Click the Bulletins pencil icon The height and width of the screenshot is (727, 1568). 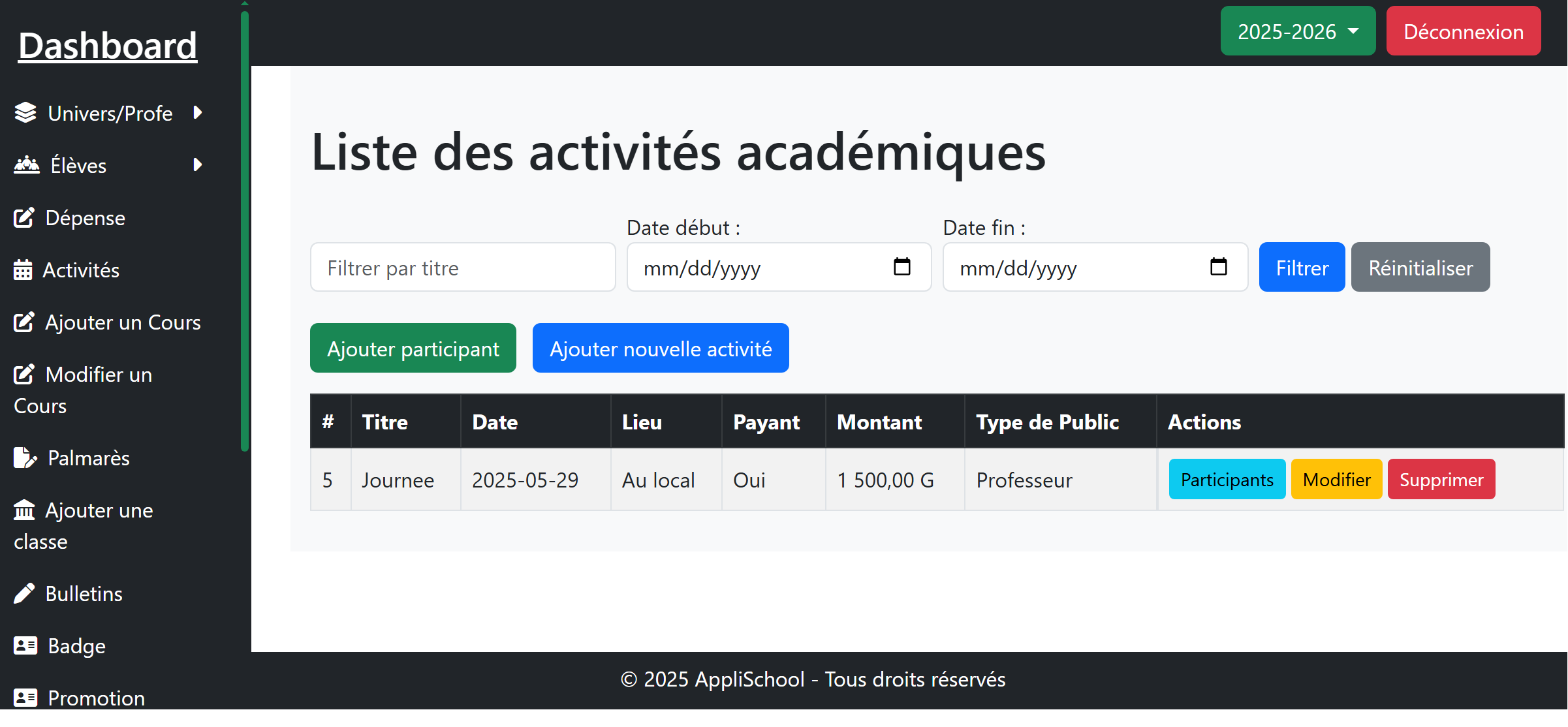pos(24,593)
